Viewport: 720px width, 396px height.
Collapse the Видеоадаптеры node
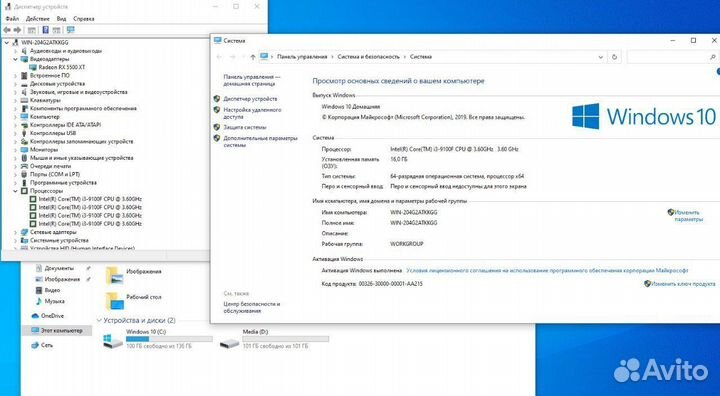click(15, 59)
